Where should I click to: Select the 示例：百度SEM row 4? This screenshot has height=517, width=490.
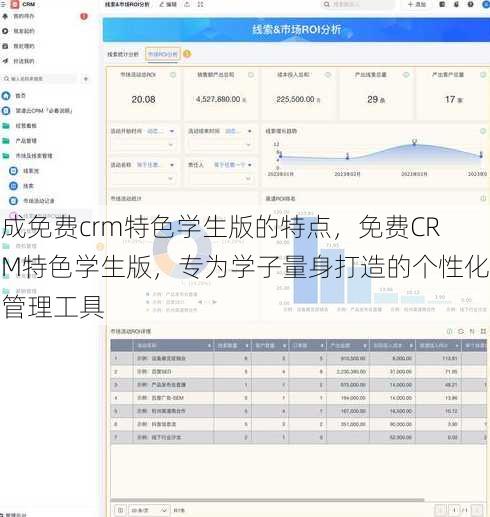[x=299, y=398]
